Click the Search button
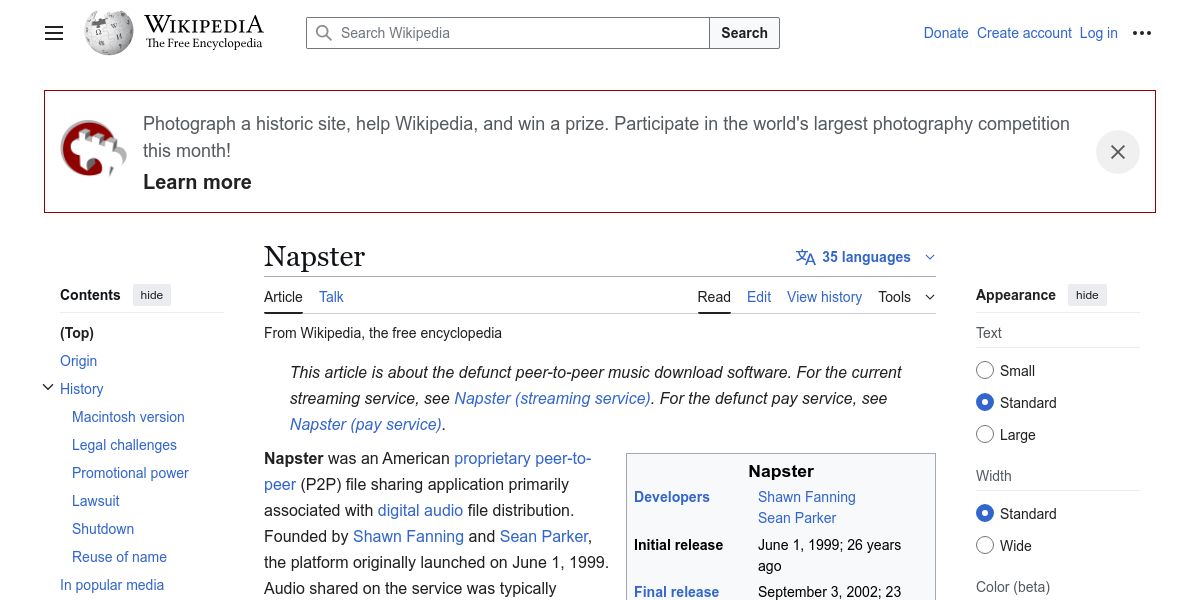The height and width of the screenshot is (600, 1200). pos(744,33)
